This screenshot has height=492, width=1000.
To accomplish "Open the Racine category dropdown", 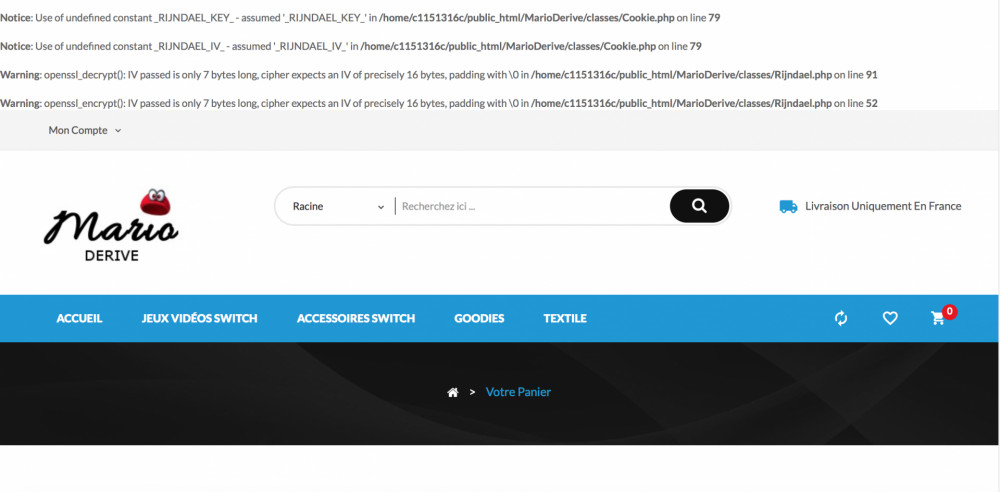I will (x=338, y=207).
